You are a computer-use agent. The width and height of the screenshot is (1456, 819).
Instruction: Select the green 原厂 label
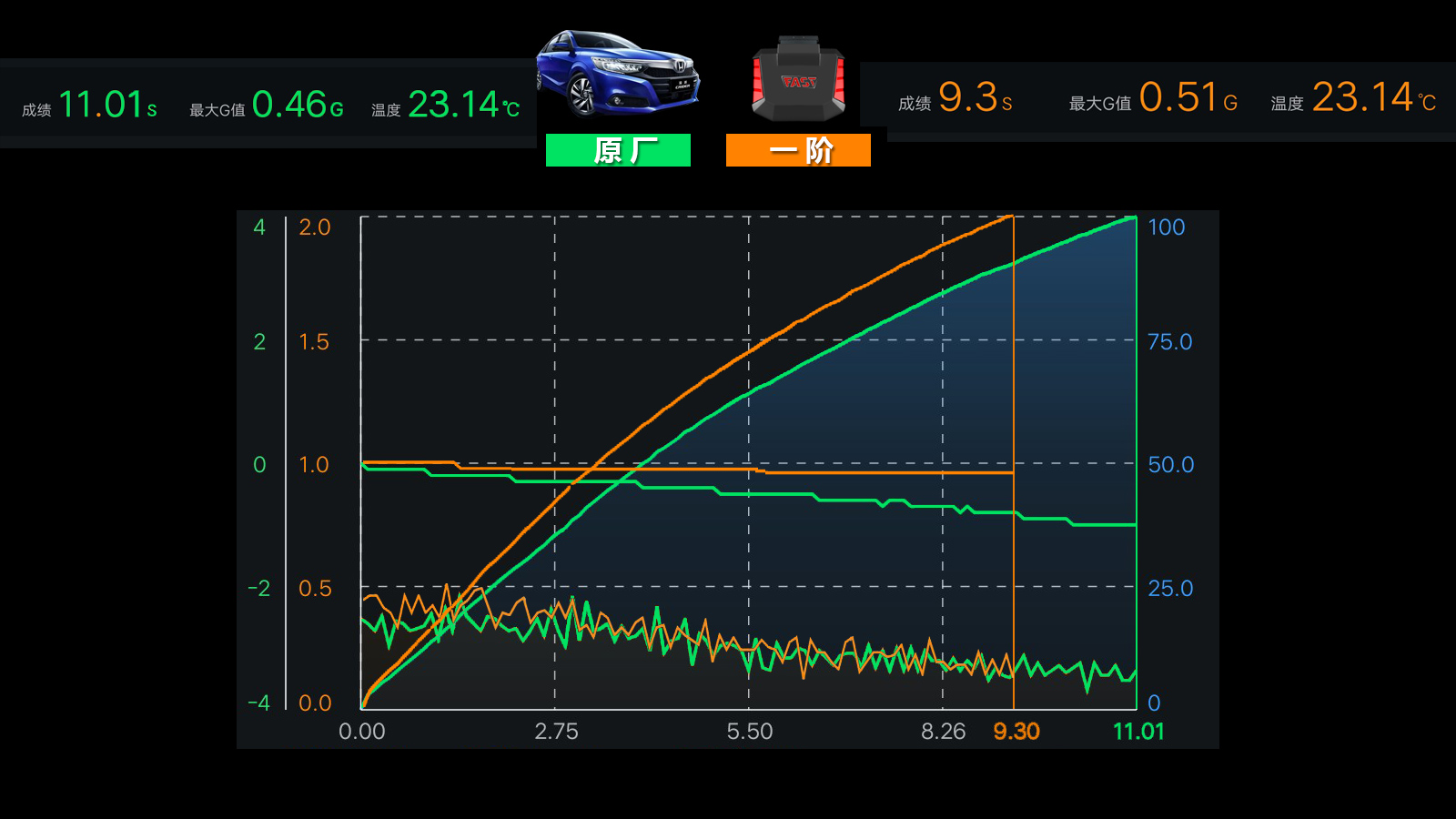tap(618, 150)
